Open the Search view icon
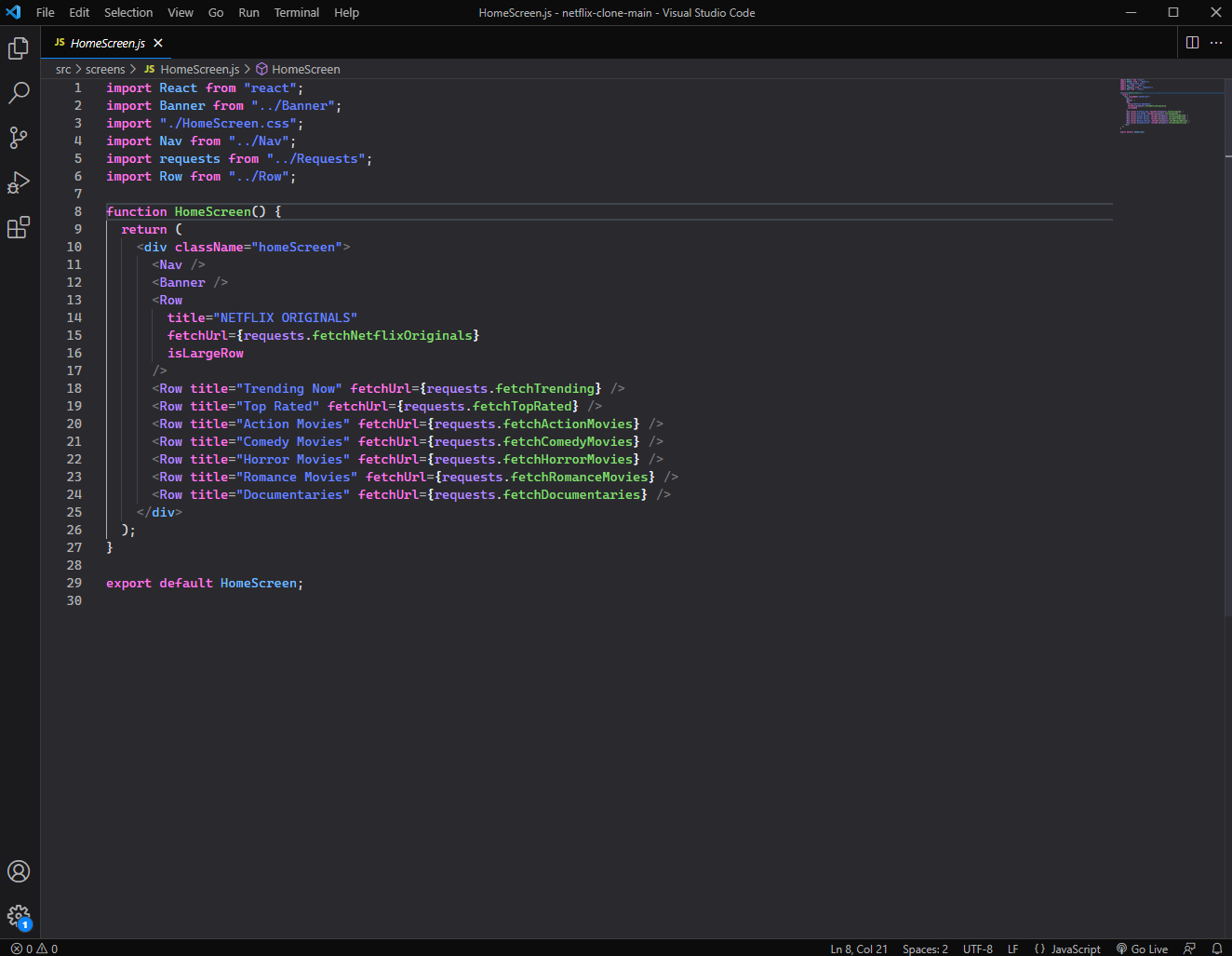Viewport: 1232px width, 956px height. point(19,93)
